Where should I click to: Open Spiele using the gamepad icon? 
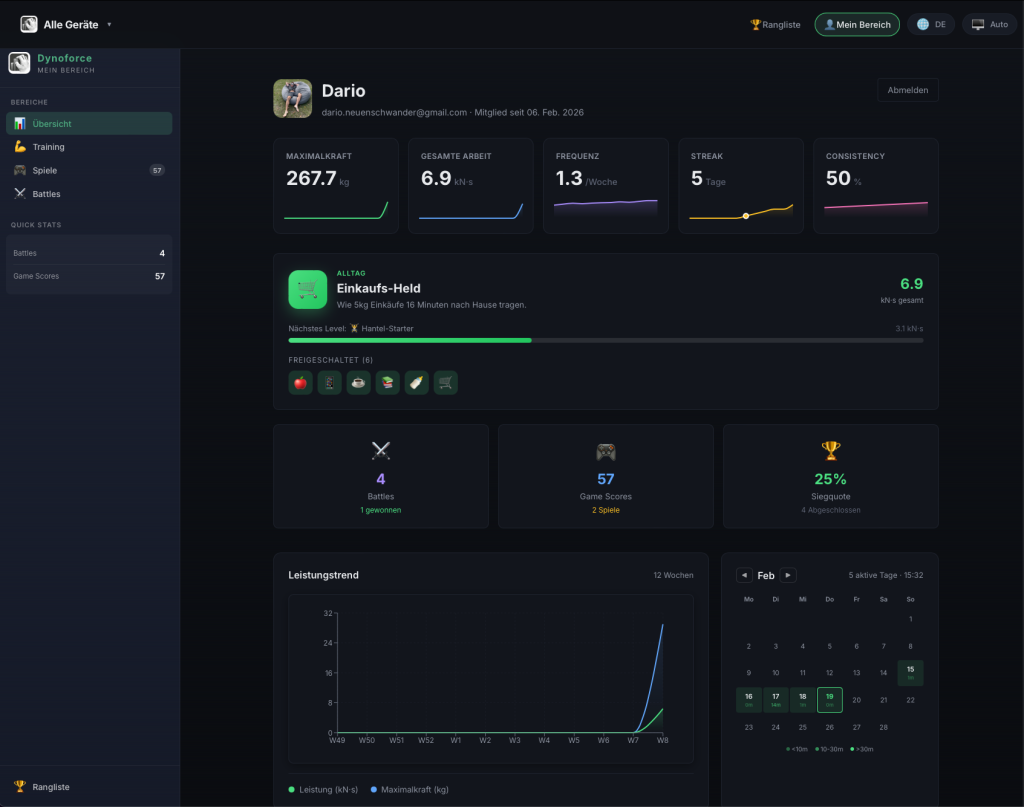coord(22,170)
